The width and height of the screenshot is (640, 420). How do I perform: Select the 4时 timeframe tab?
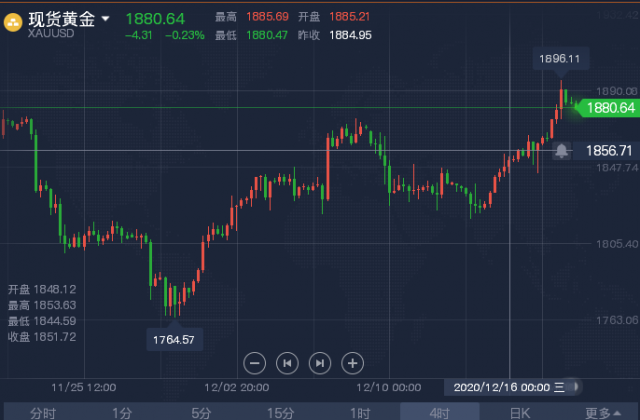pyautogui.click(x=440, y=413)
